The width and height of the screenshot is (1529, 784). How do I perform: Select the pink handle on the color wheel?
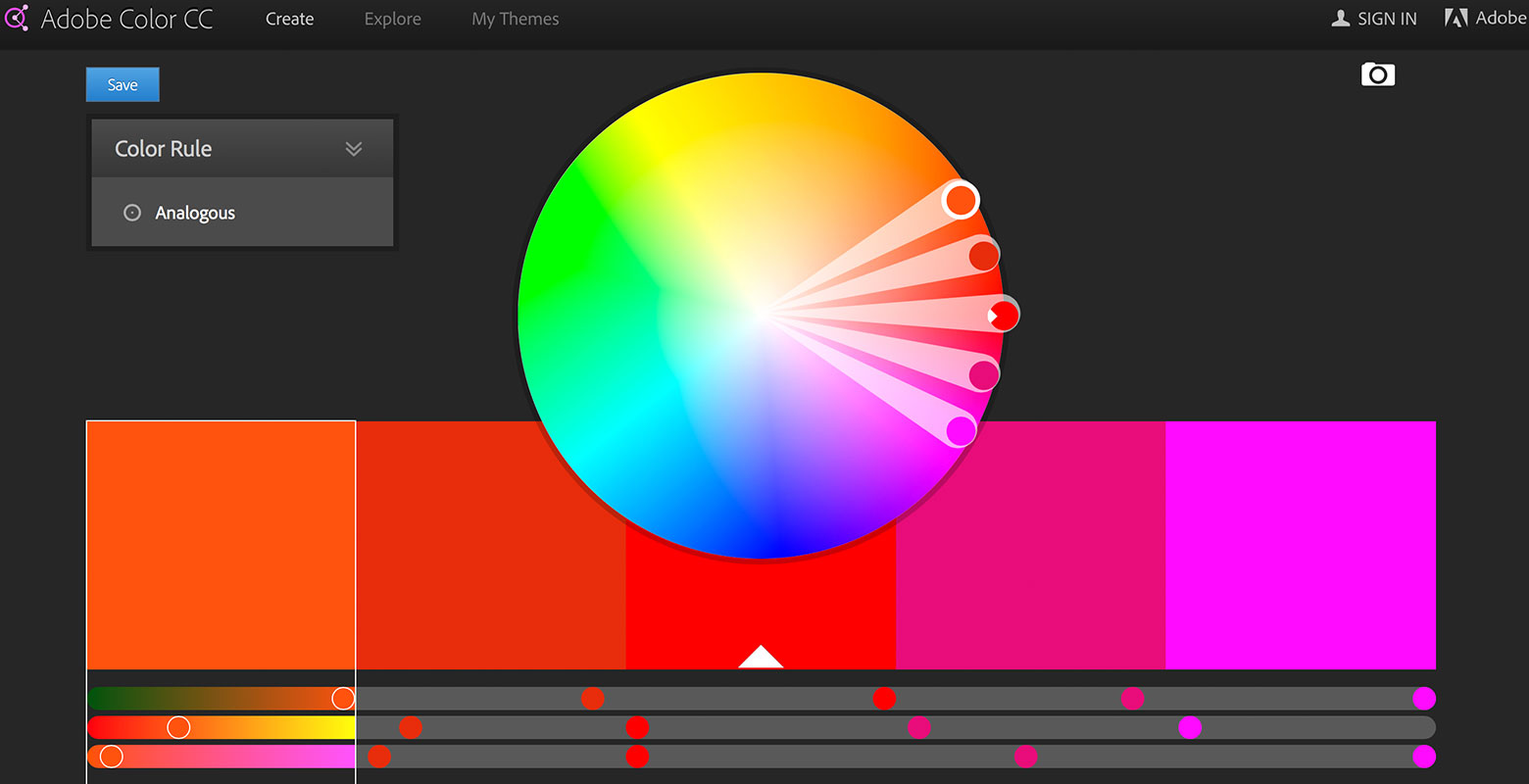pos(983,374)
